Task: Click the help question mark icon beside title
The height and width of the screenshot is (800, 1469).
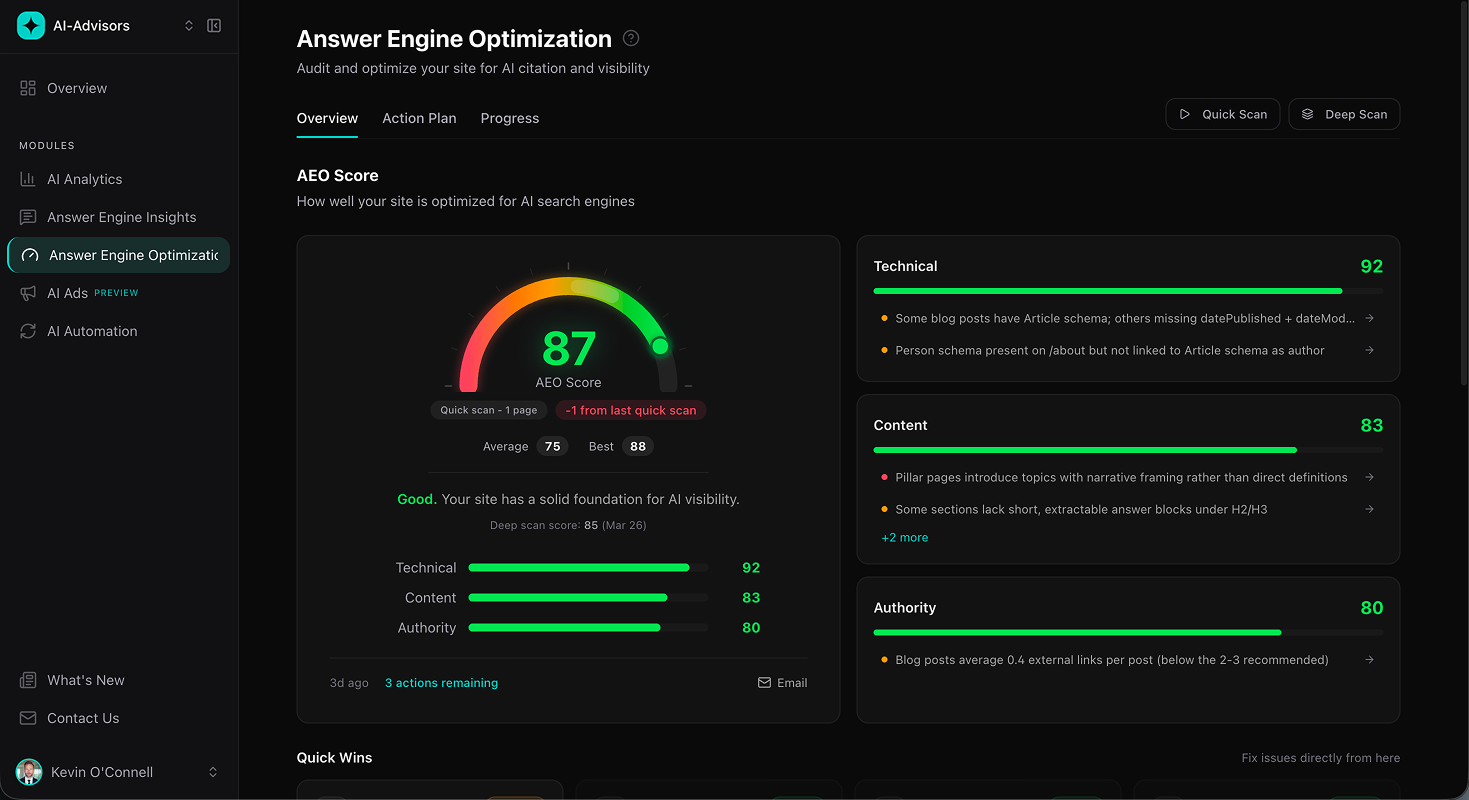Action: pyautogui.click(x=631, y=39)
